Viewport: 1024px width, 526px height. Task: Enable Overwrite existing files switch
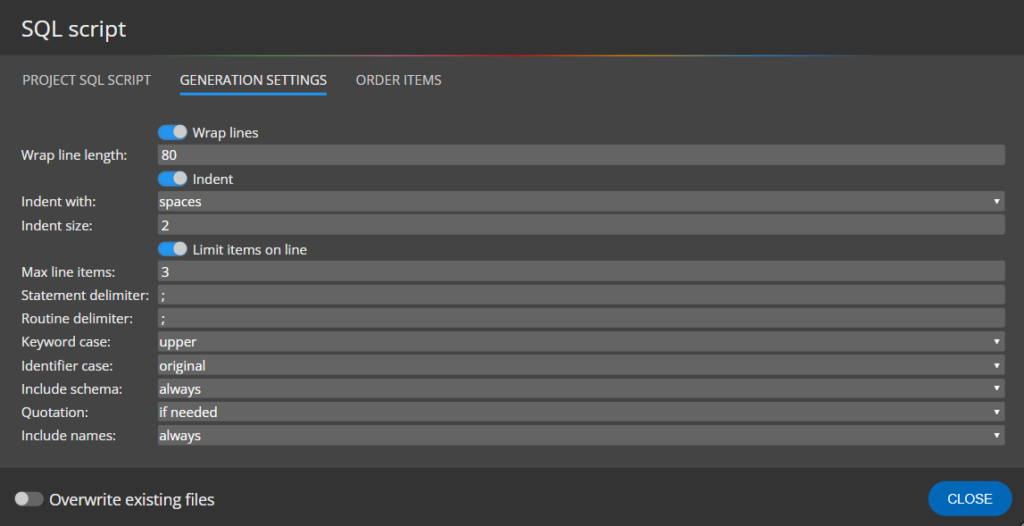(29, 499)
